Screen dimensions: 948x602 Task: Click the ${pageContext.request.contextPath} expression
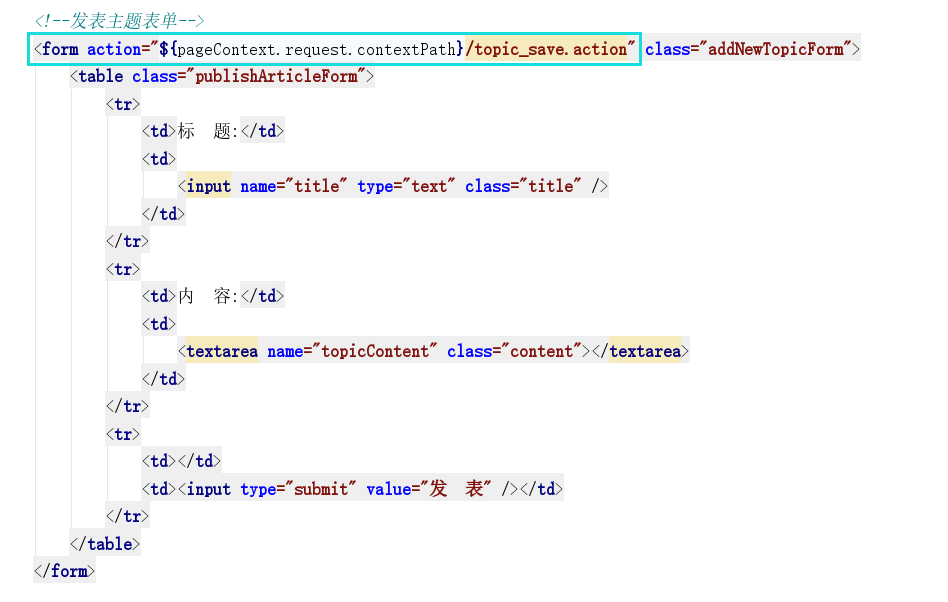coord(311,49)
